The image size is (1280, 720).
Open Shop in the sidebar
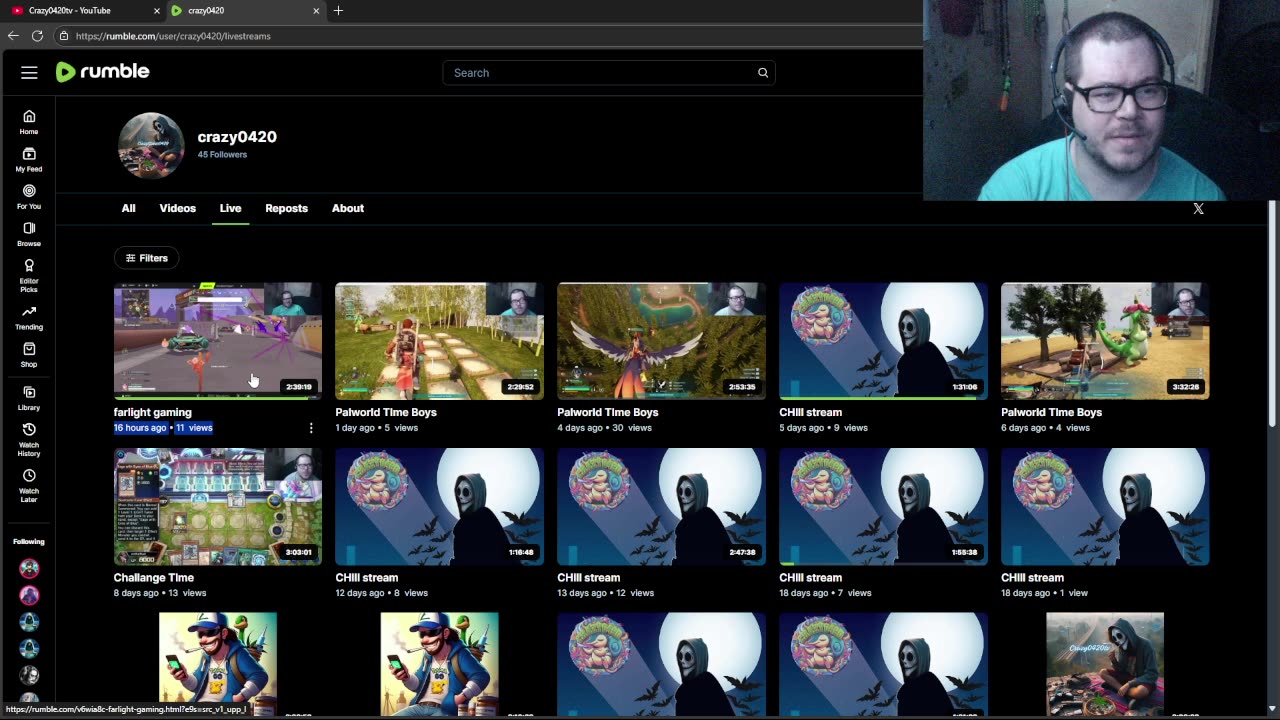[29, 355]
